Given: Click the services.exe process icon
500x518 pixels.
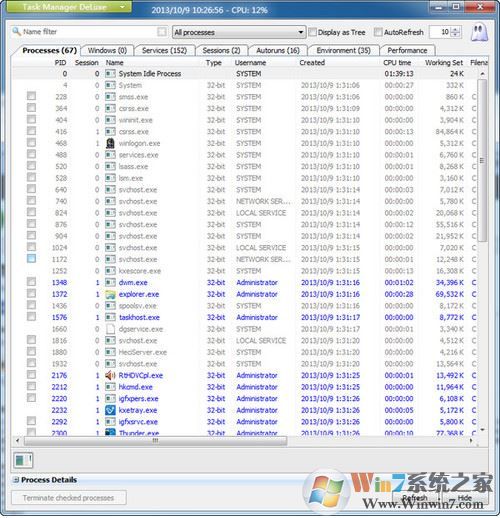Looking at the screenshot, I should [110, 155].
